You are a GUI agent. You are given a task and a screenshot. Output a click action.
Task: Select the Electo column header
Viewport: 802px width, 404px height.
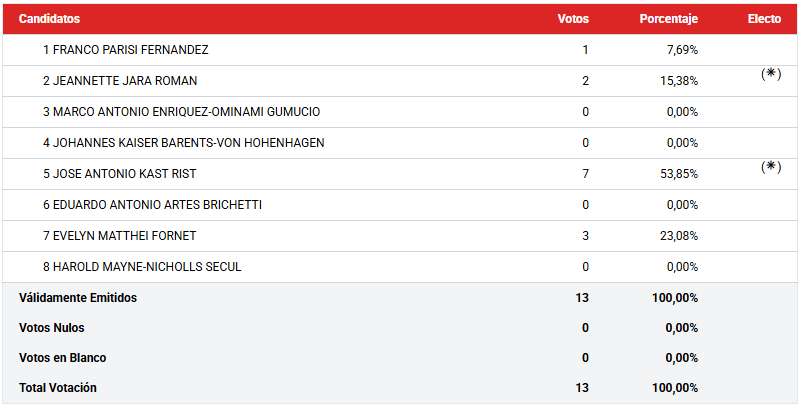(764, 19)
